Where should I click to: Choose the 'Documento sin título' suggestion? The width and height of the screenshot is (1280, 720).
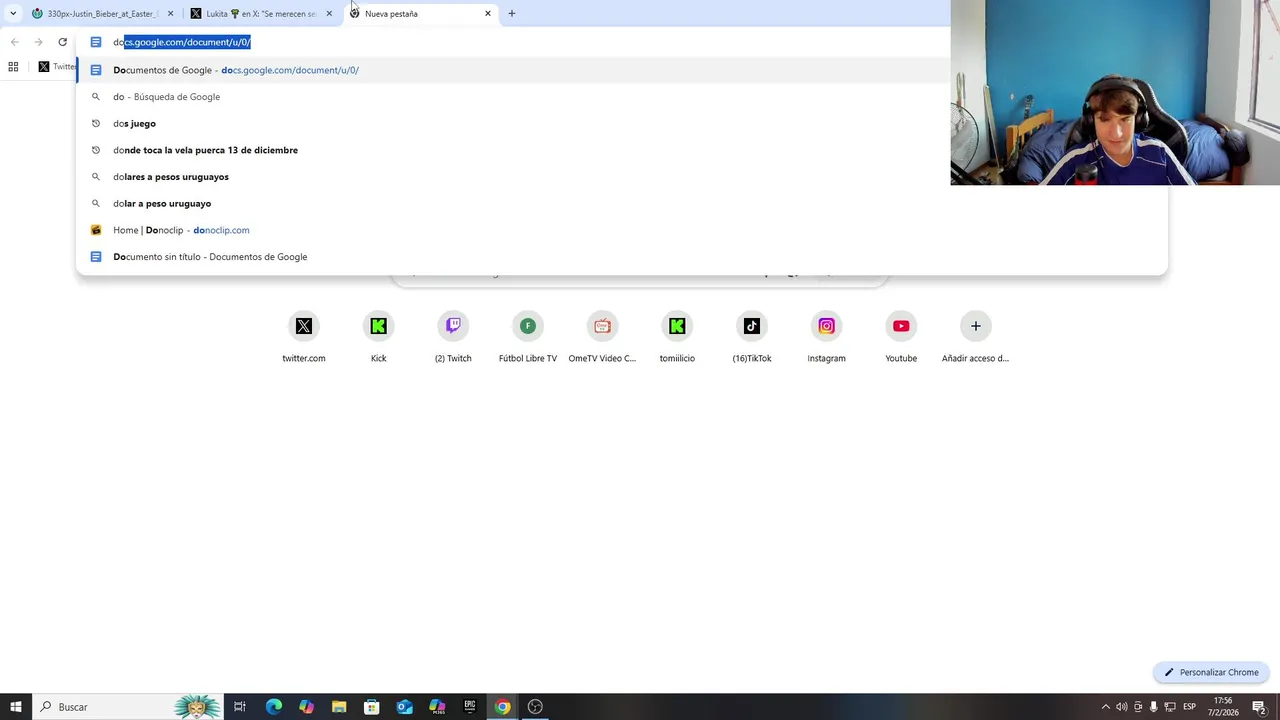(x=620, y=257)
